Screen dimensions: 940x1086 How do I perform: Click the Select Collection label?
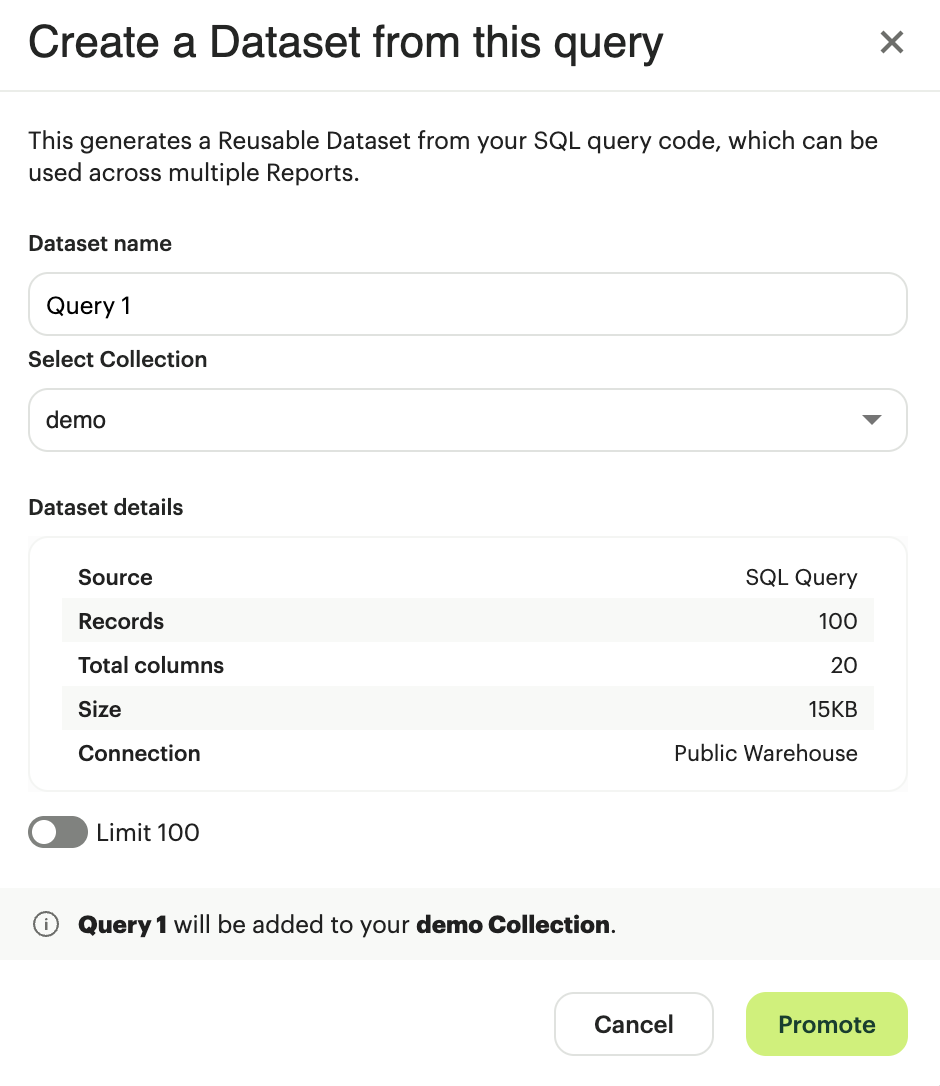tap(118, 360)
